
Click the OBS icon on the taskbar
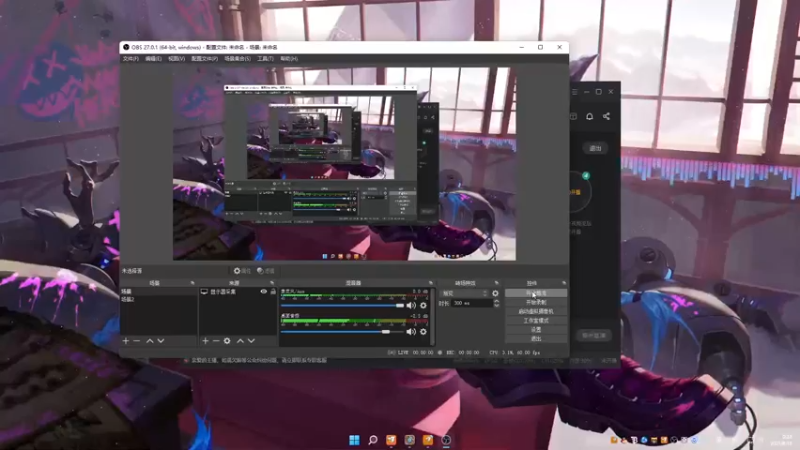[x=446, y=440]
